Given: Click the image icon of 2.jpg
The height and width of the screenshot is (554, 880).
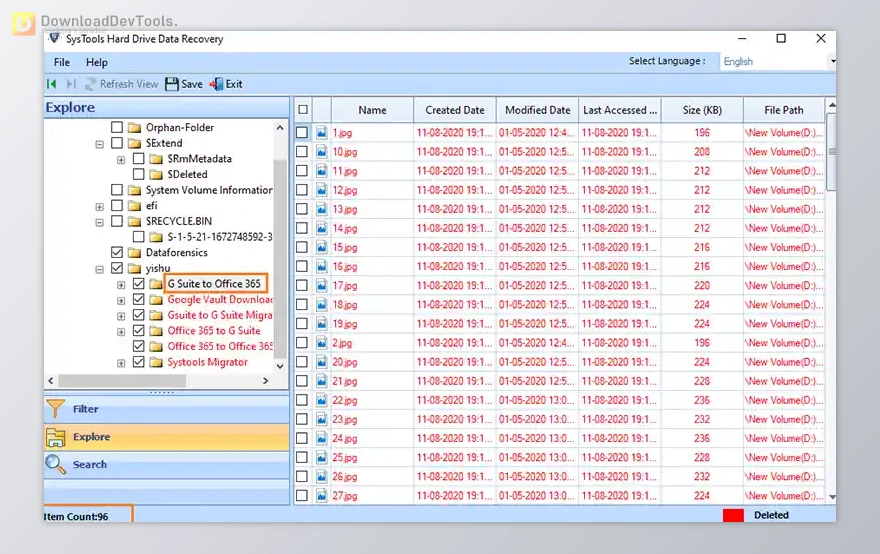Looking at the screenshot, I should [322, 342].
